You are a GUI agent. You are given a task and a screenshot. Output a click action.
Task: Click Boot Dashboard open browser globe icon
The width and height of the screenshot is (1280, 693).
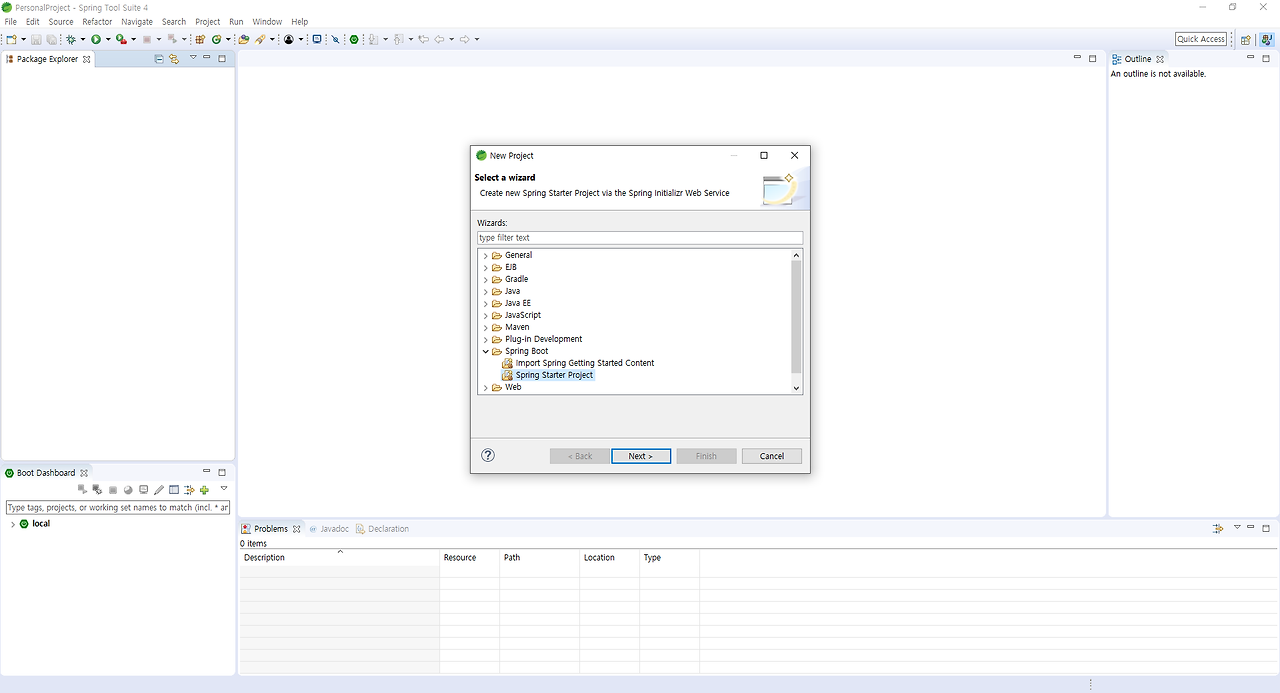point(128,490)
